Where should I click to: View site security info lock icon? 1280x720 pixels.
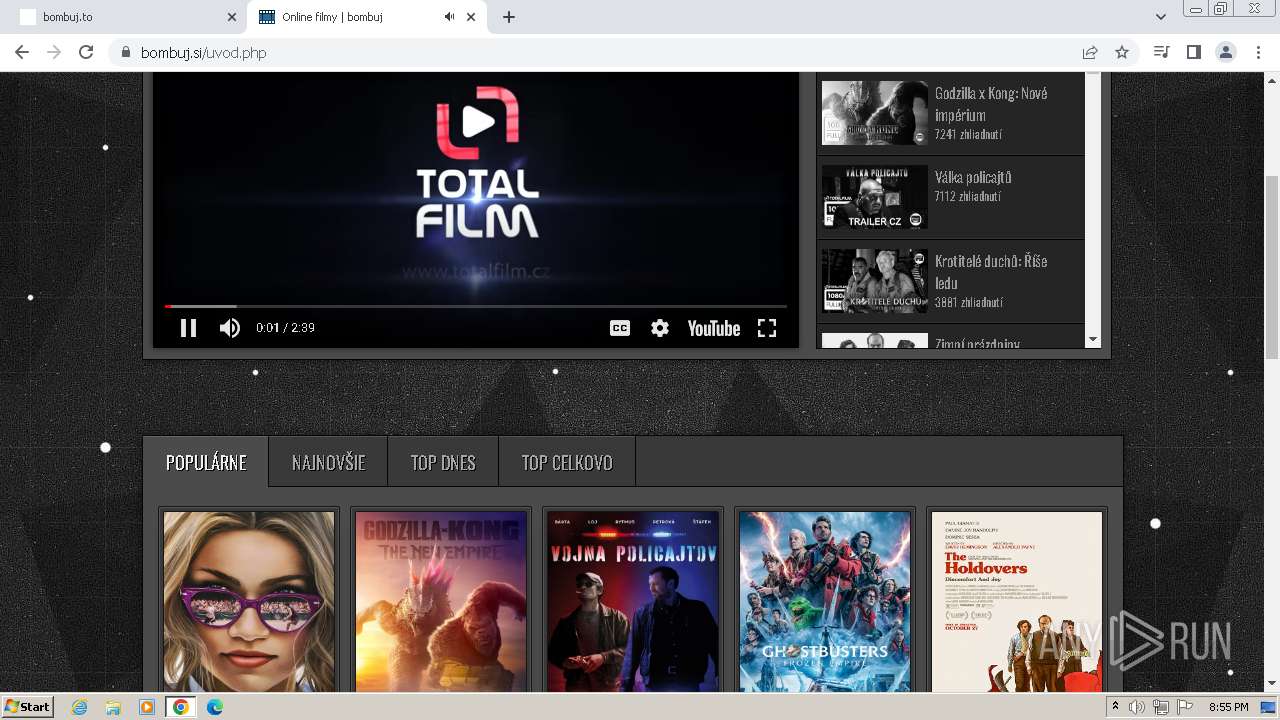(x=125, y=52)
